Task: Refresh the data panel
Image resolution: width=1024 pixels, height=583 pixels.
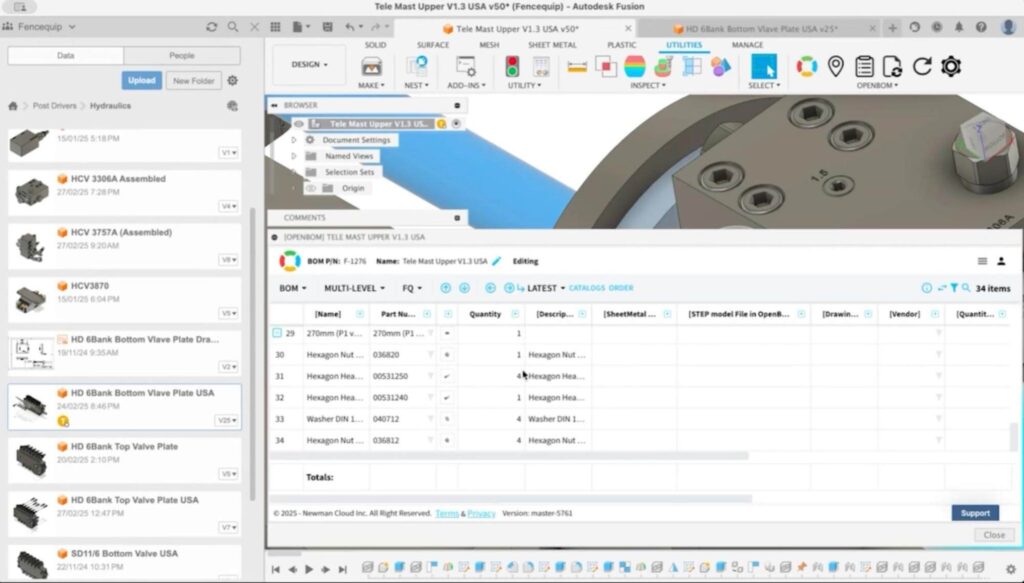Action: 211,27
